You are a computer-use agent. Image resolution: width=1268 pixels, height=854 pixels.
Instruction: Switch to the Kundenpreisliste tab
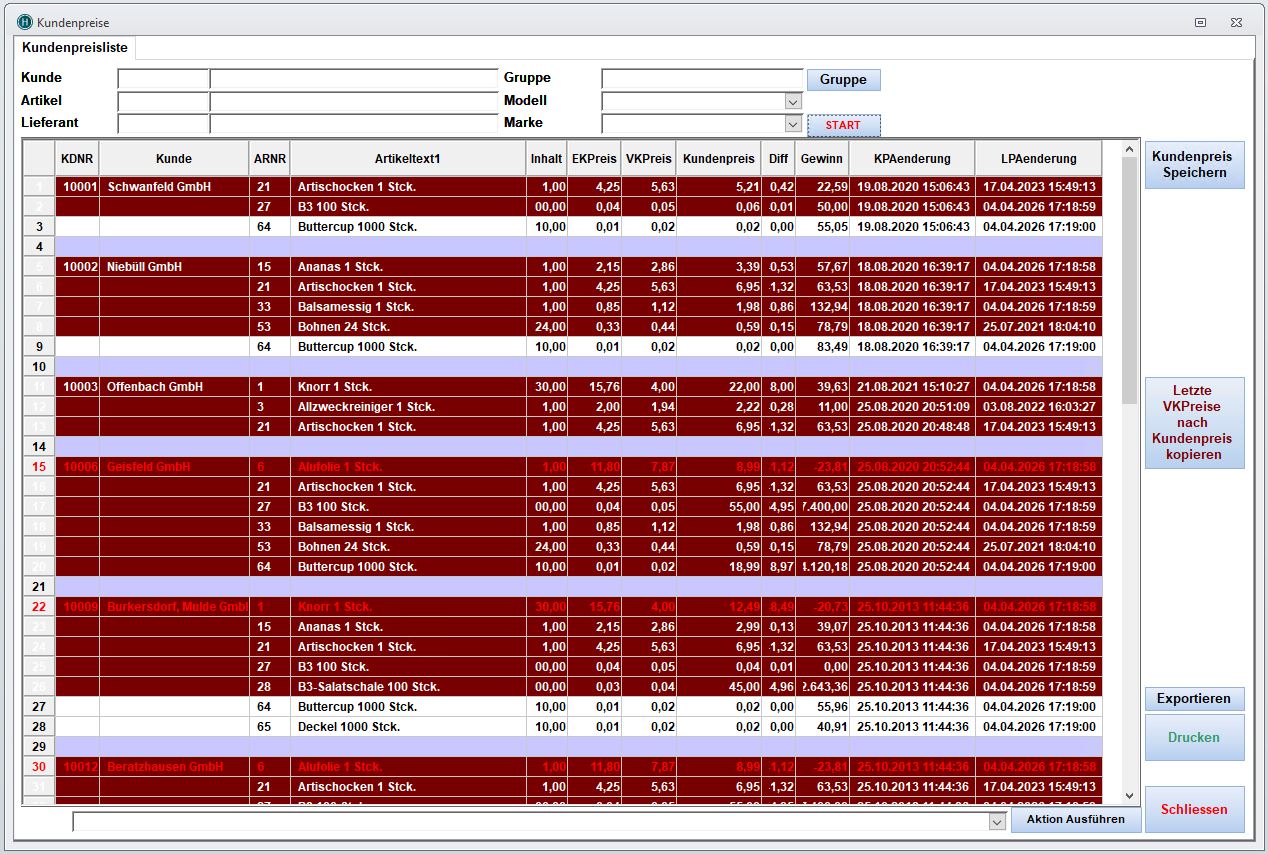pyautogui.click(x=75, y=47)
